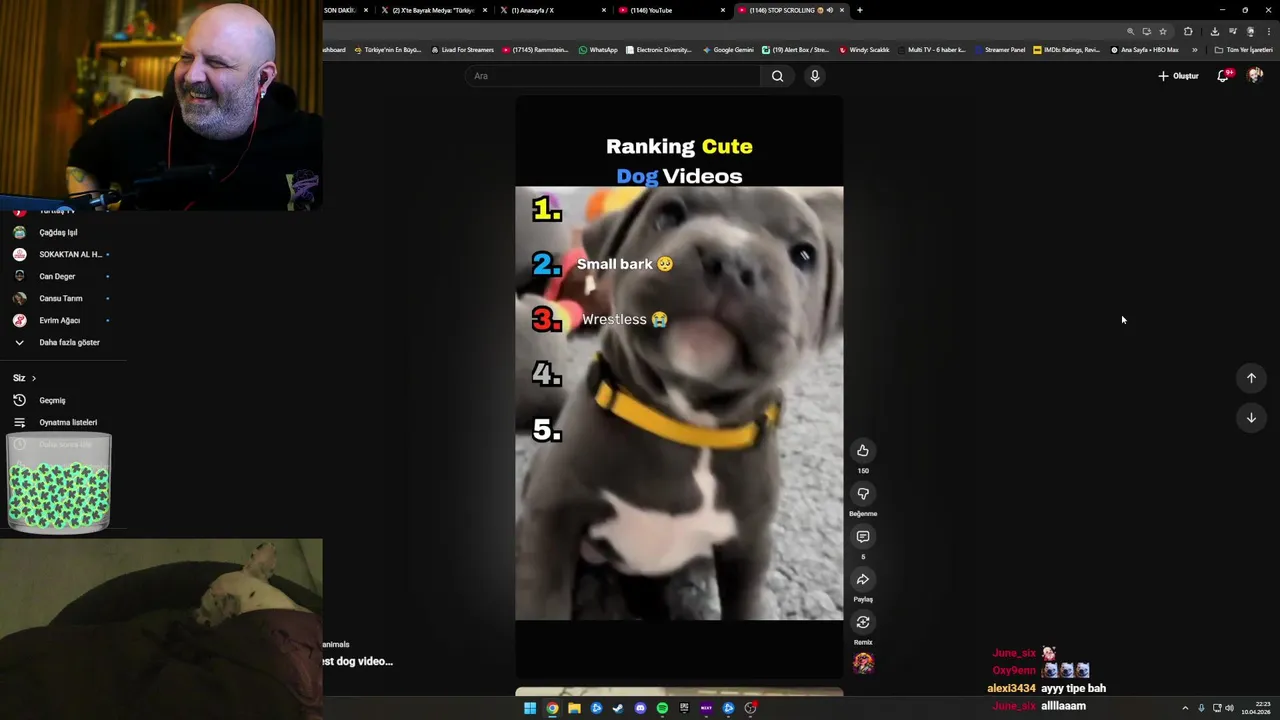The height and width of the screenshot is (720, 1280).
Task: Open Epic Games from the taskbar
Action: point(684,708)
